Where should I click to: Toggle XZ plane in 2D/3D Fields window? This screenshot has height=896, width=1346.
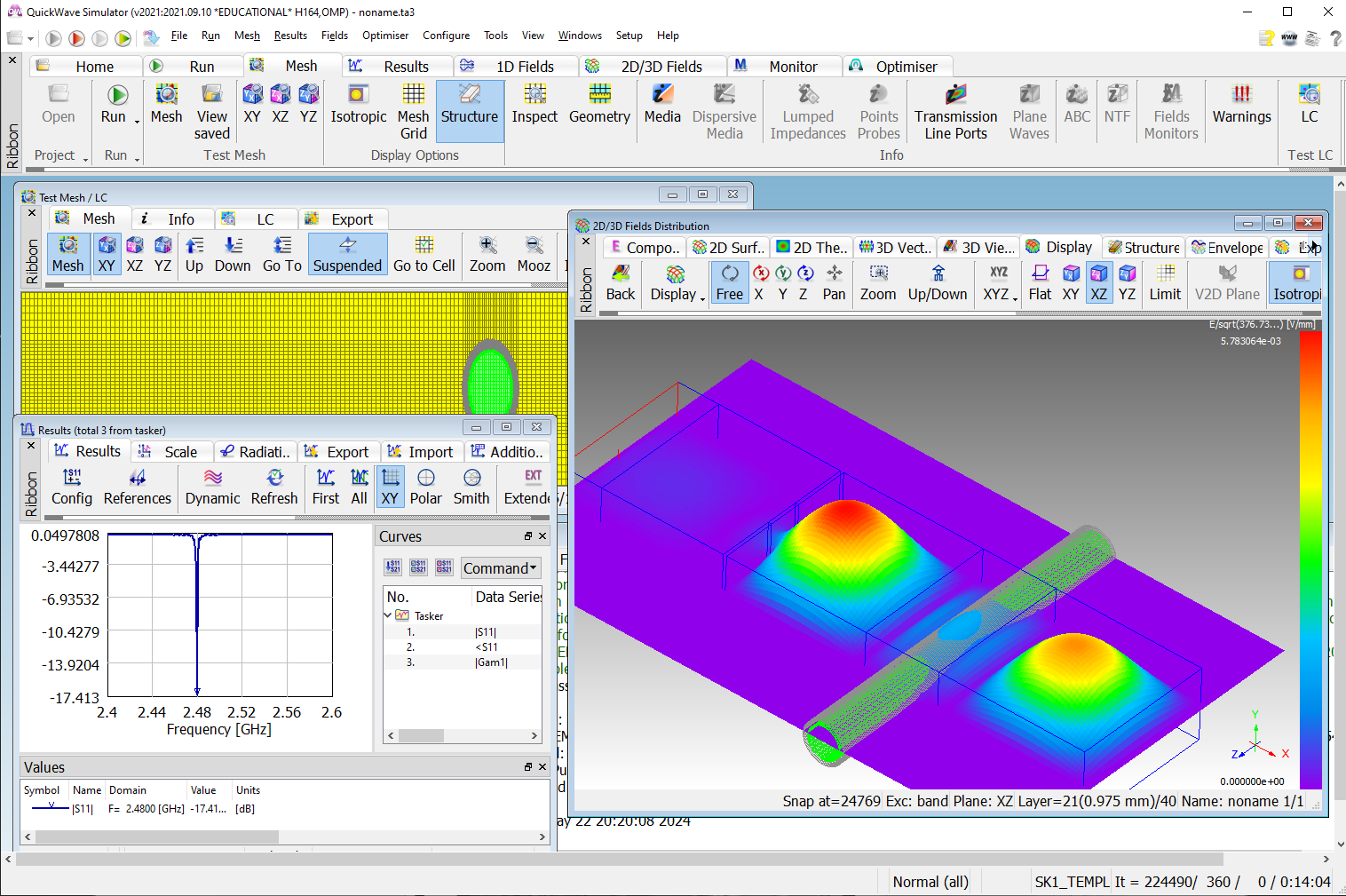click(1098, 282)
